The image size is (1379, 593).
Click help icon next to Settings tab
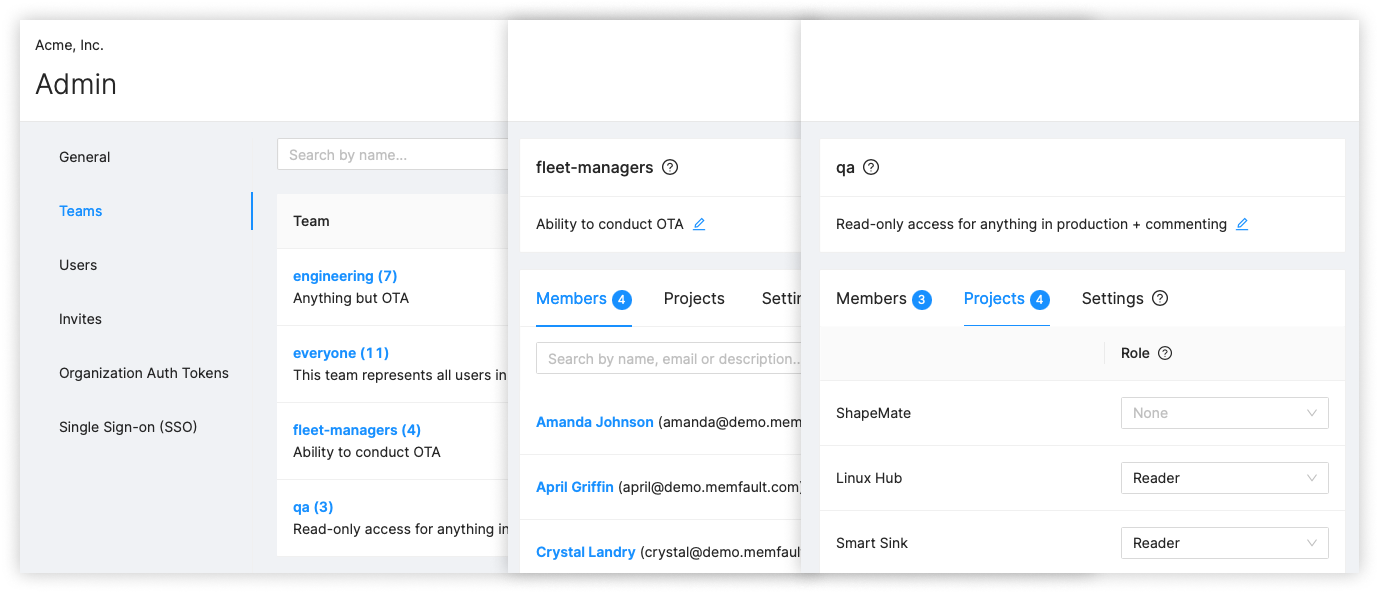point(1160,298)
